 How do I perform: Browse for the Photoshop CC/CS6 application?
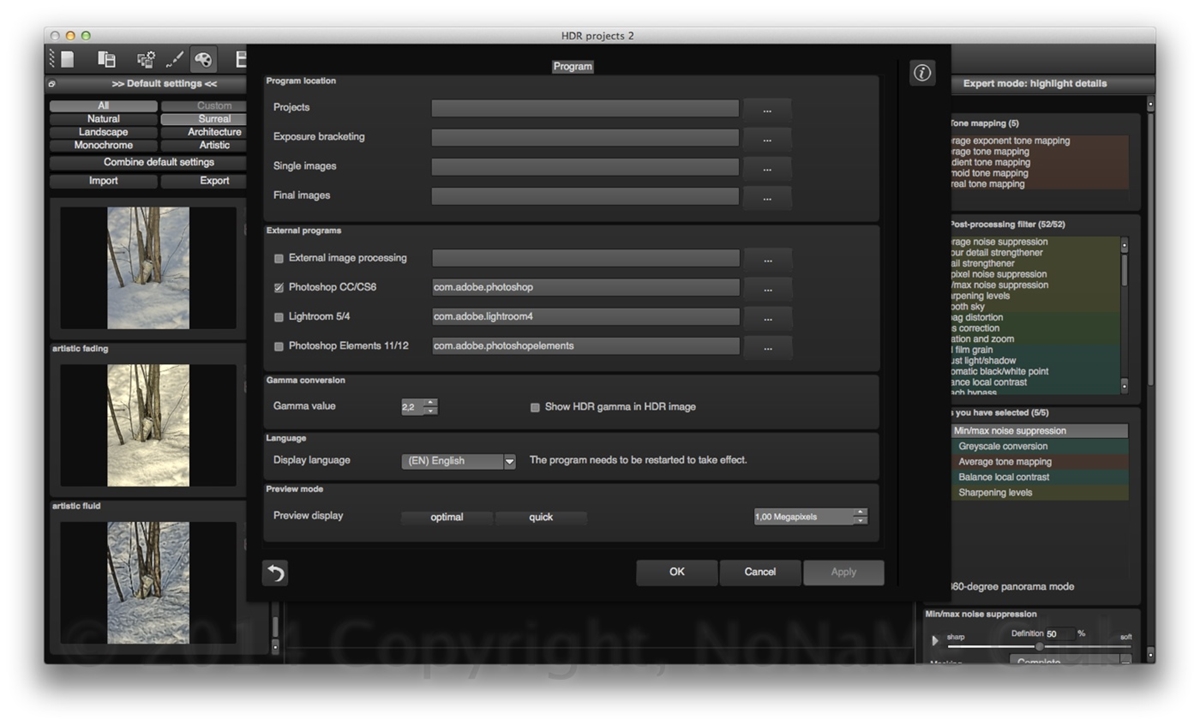point(768,288)
